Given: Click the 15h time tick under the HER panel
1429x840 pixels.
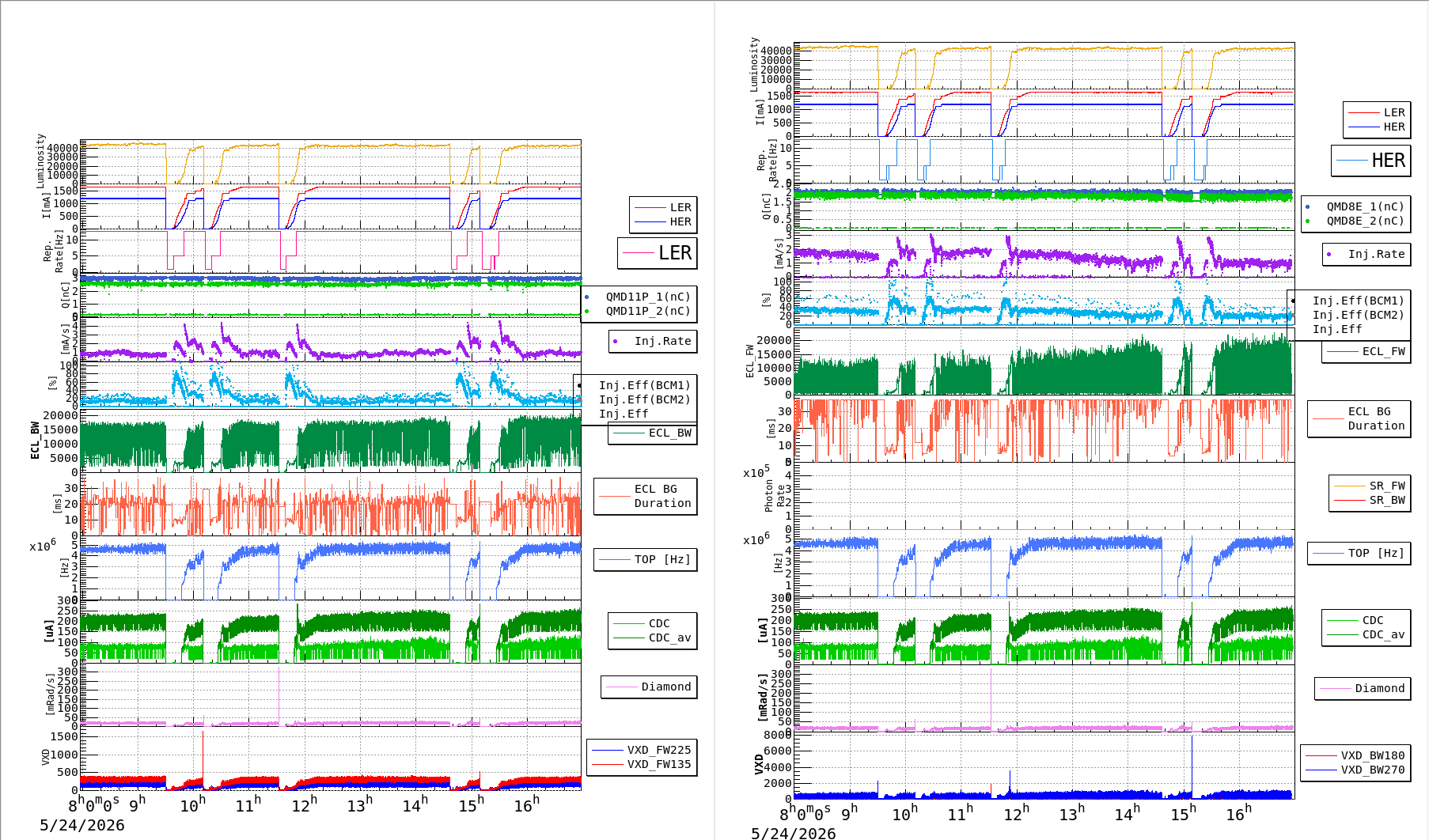Looking at the screenshot, I should (1184, 813).
